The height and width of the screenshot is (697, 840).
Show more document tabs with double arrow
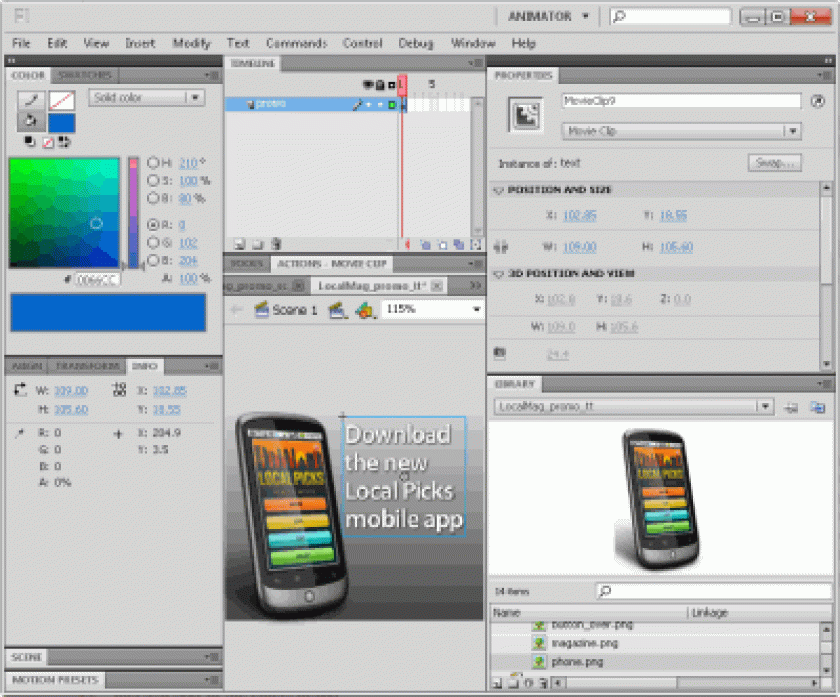coord(475,286)
